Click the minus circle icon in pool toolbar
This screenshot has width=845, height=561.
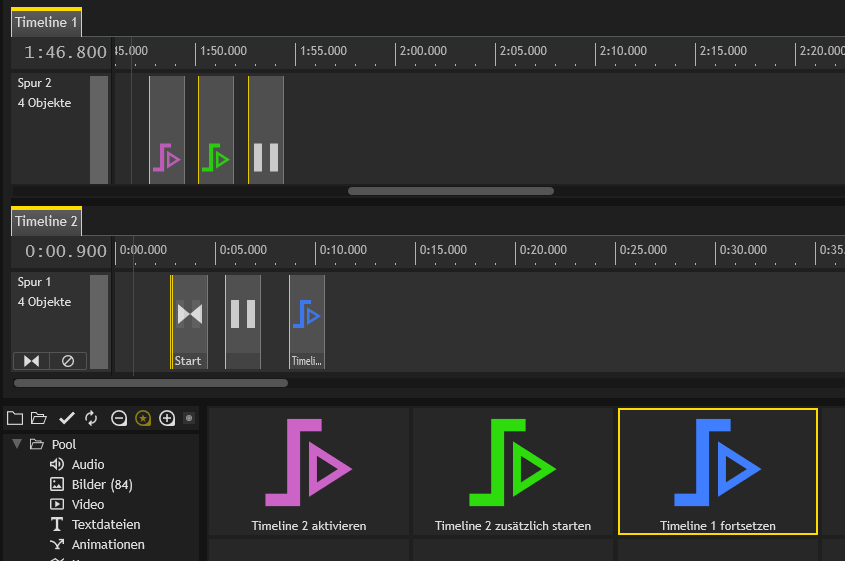[x=119, y=418]
